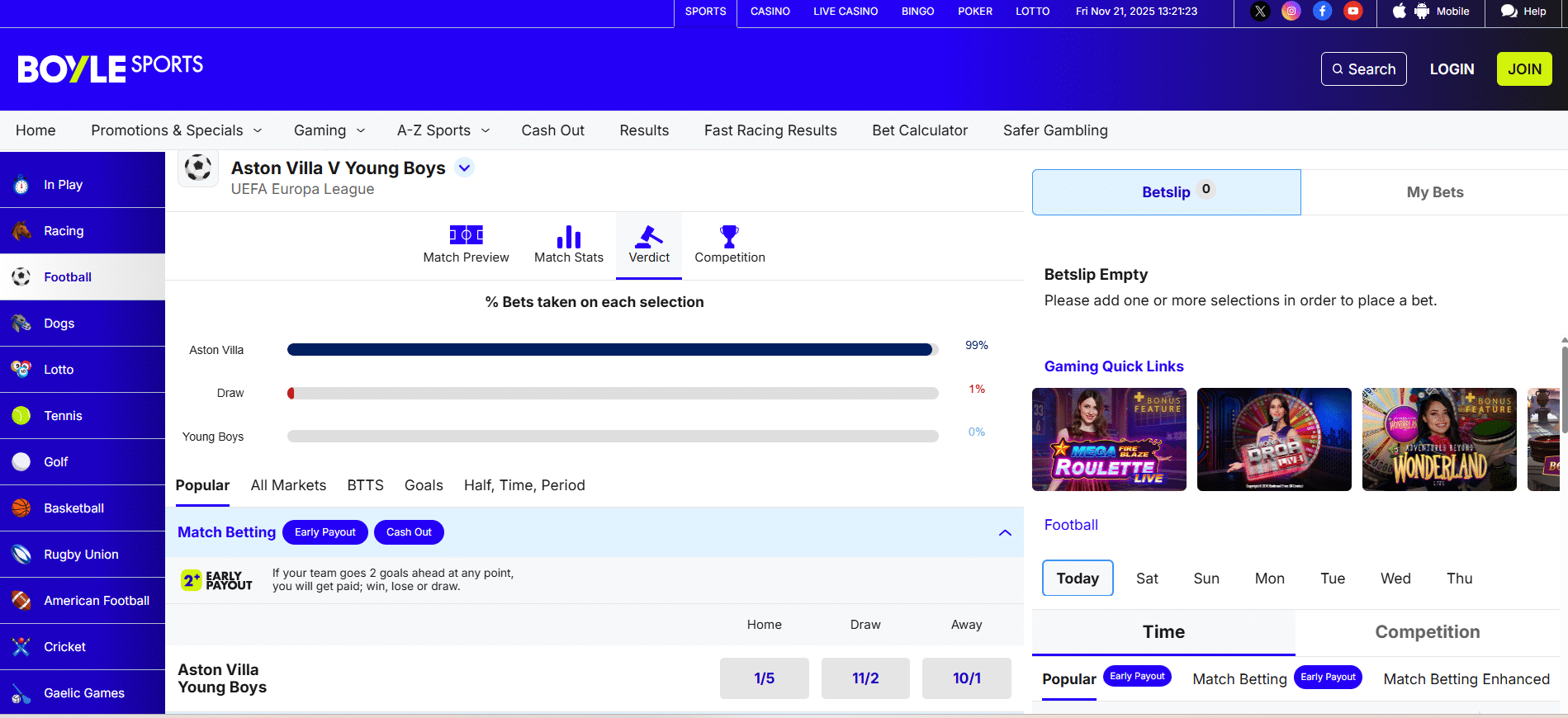Open the Search field
The width and height of the screenshot is (1568, 718).
click(1364, 69)
